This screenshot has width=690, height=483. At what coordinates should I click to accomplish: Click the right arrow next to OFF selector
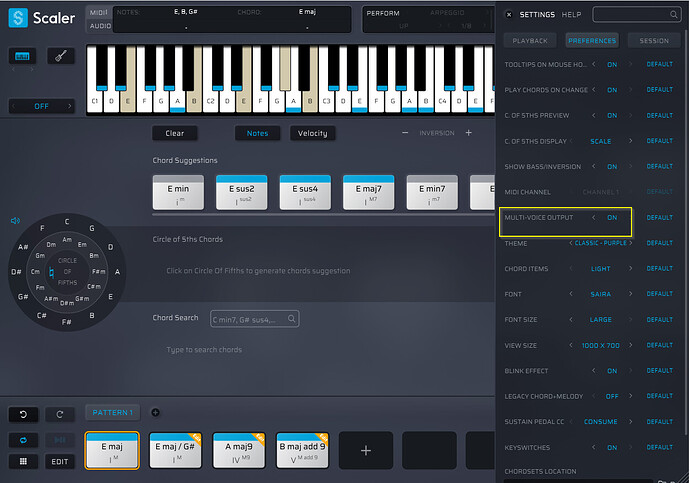point(70,106)
